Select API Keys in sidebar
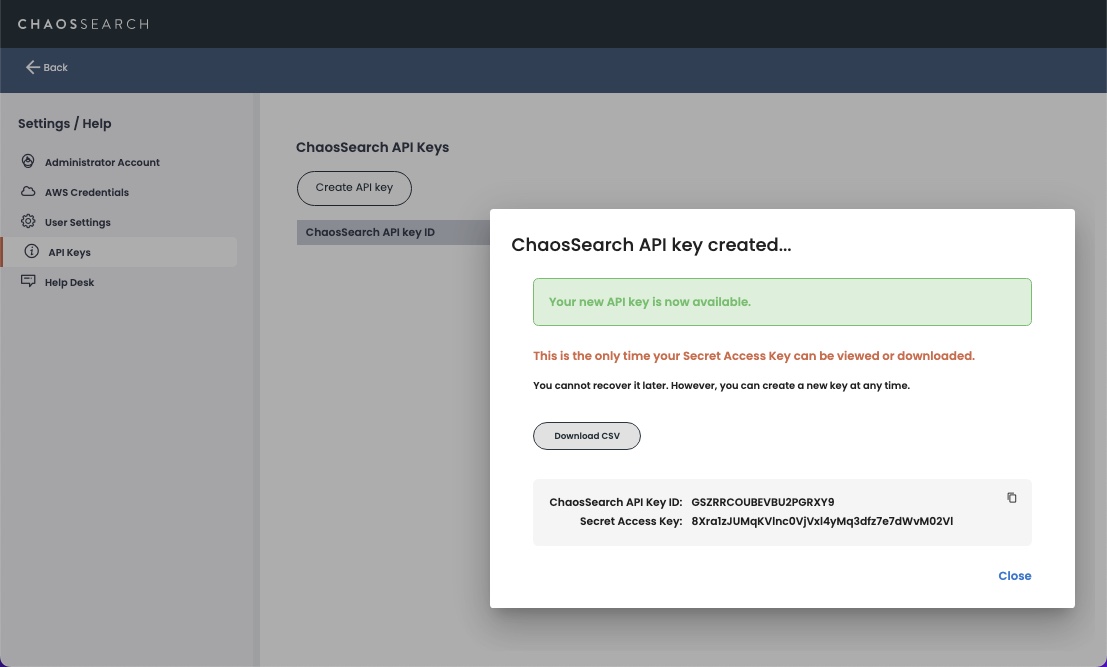The image size is (1107, 667). [120, 252]
